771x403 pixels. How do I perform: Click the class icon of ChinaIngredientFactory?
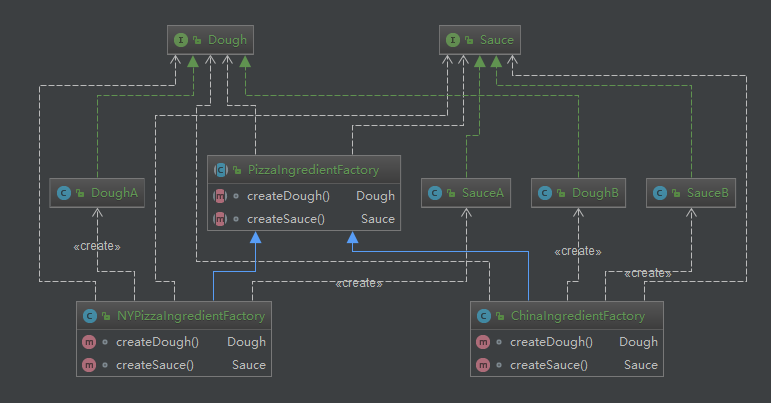(x=484, y=316)
